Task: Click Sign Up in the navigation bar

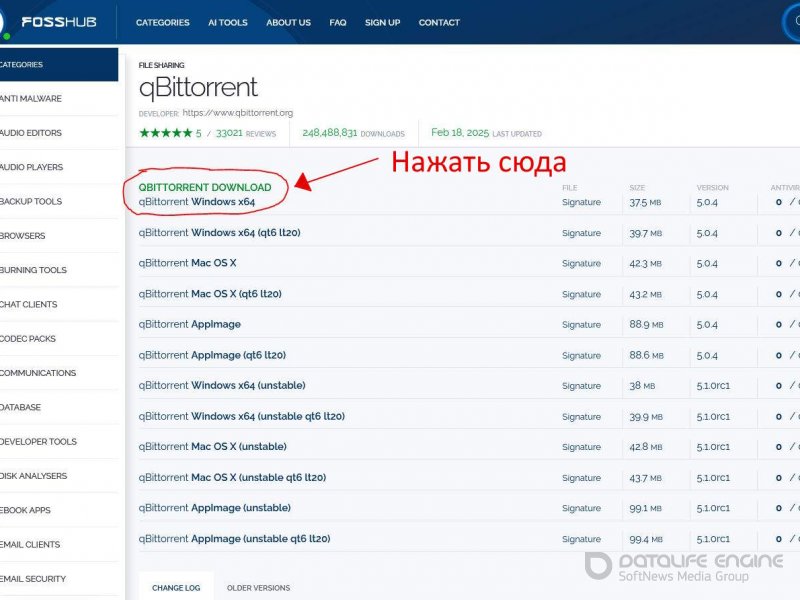Action: pyautogui.click(x=383, y=22)
